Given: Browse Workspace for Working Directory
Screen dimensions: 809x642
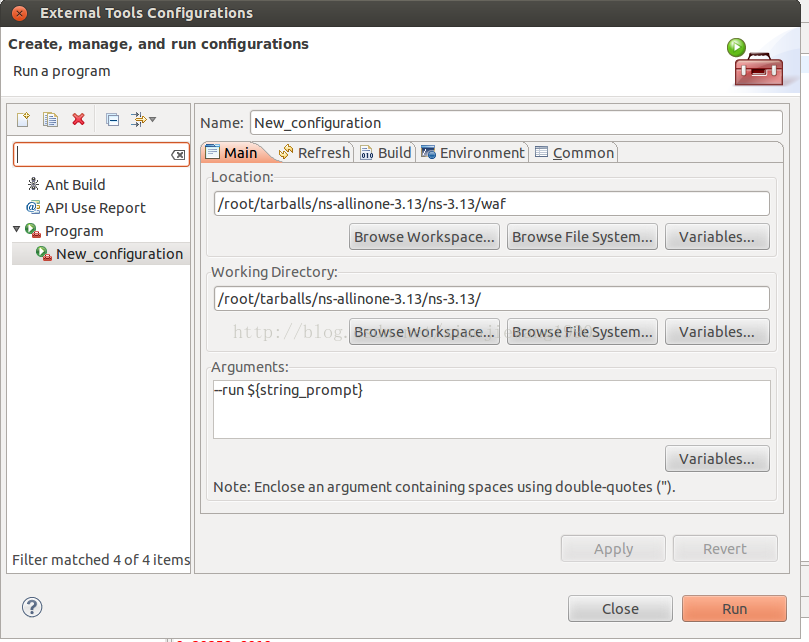Looking at the screenshot, I should [424, 332].
